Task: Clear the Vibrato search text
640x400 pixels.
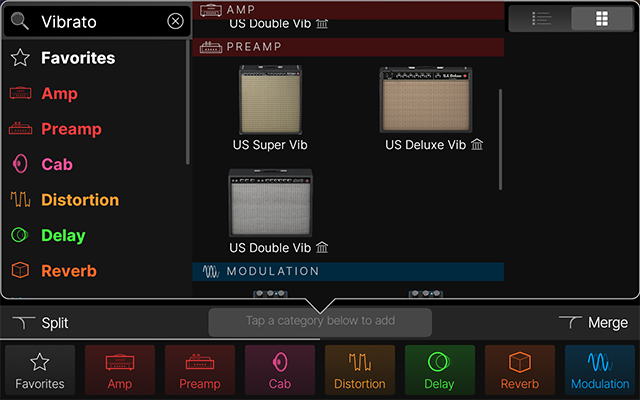Action: pos(175,21)
